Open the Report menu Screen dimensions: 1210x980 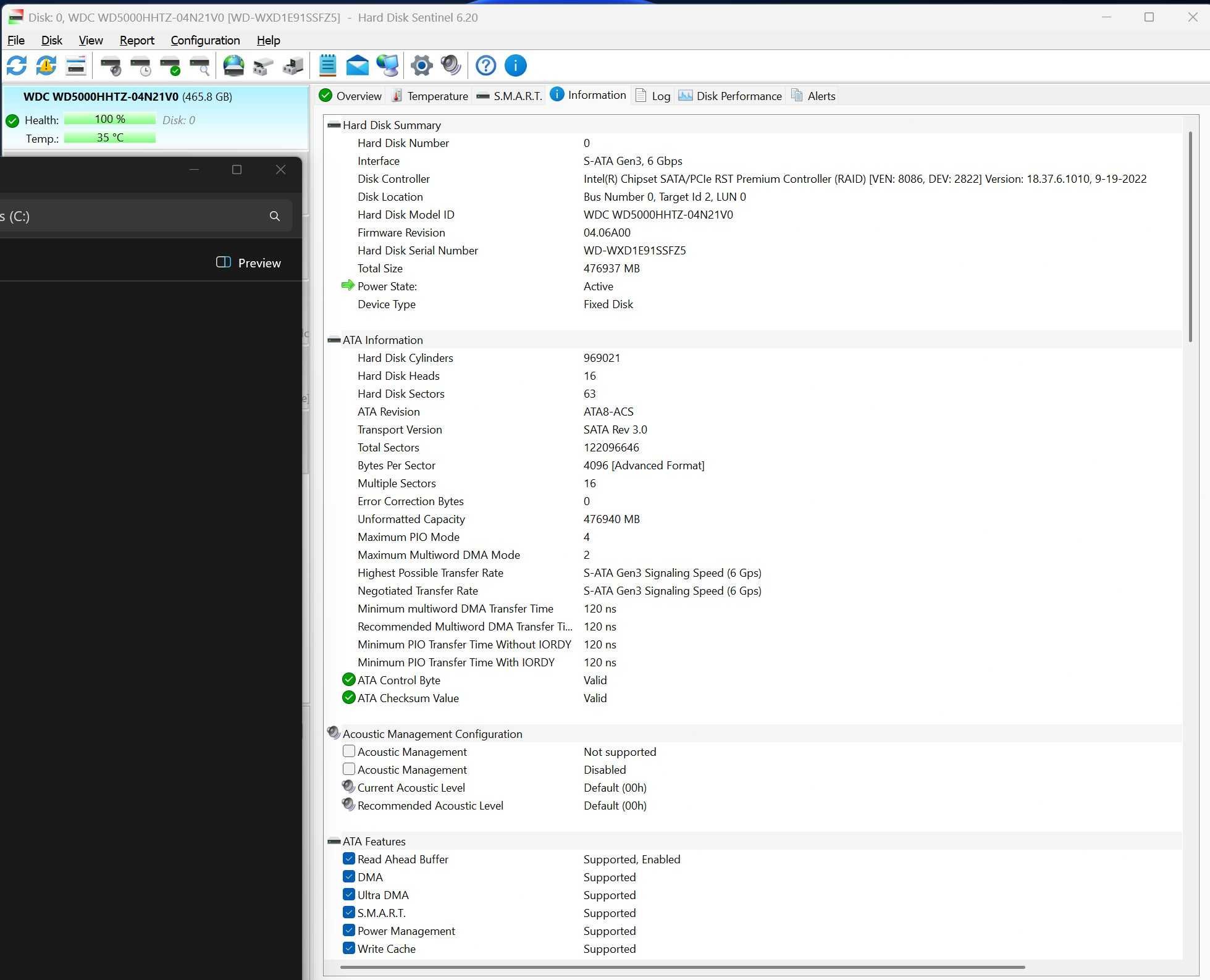[x=137, y=40]
